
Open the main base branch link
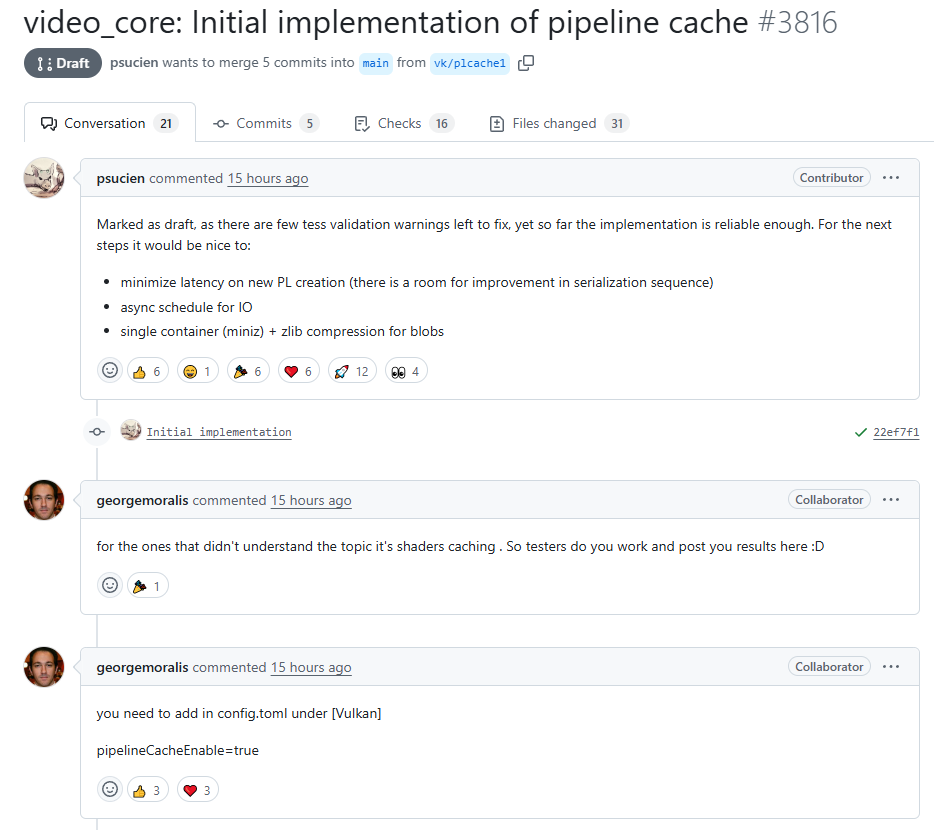[376, 63]
